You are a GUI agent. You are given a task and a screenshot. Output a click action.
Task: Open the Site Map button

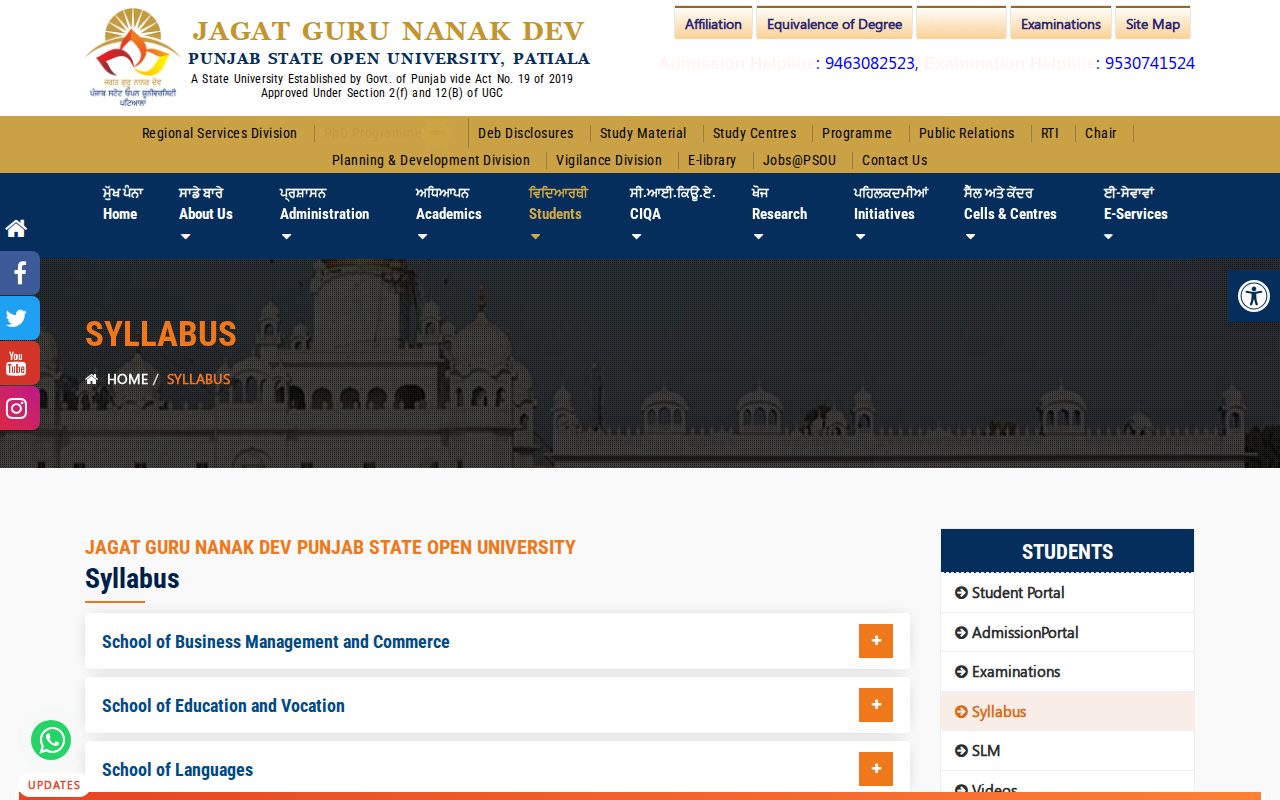(1153, 23)
